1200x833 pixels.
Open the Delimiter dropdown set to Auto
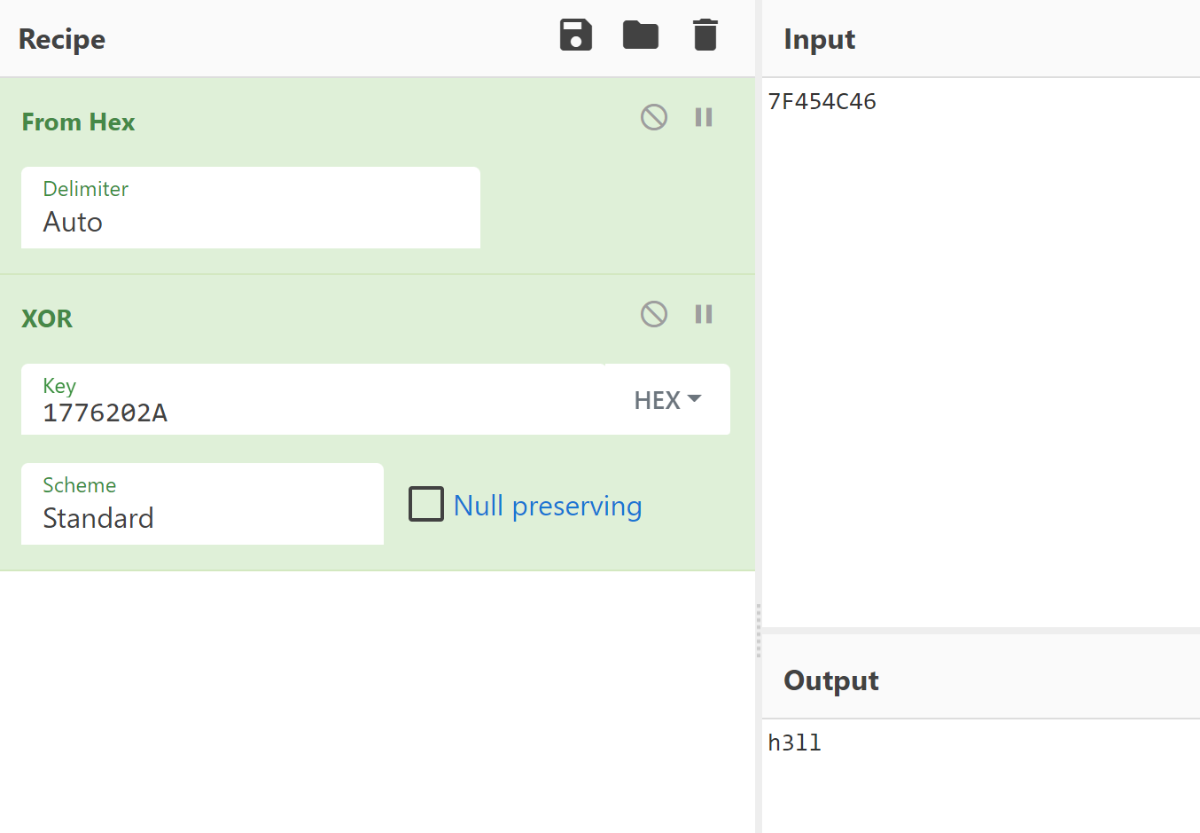click(250, 208)
